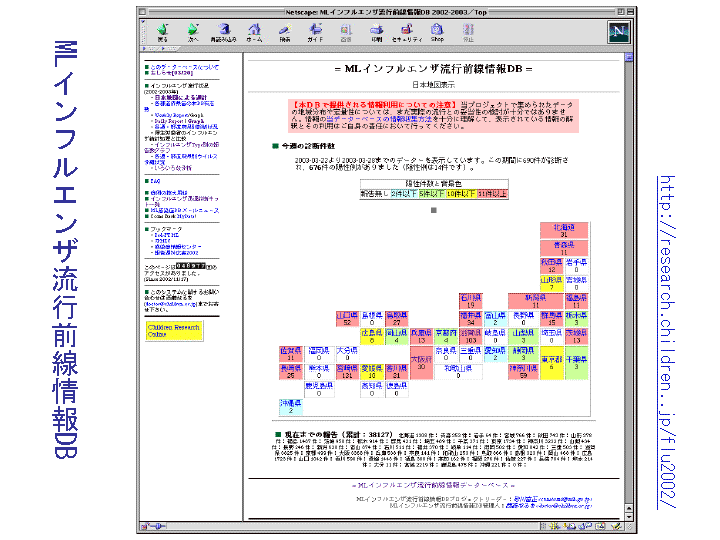This screenshot has width=720, height=540.
Task: Click the red 51件以上 legend swatch
Action: click(x=492, y=194)
